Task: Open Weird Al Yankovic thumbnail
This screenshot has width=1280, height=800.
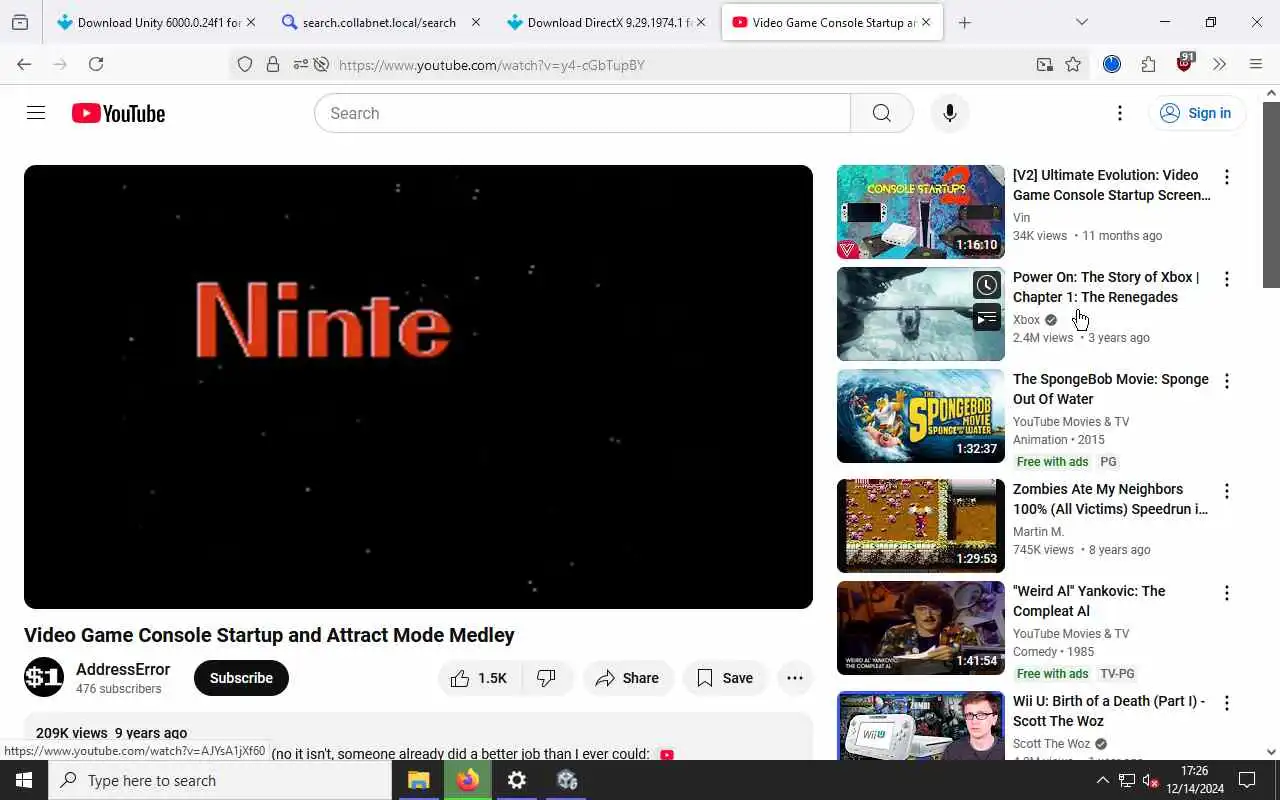Action: pyautogui.click(x=920, y=628)
